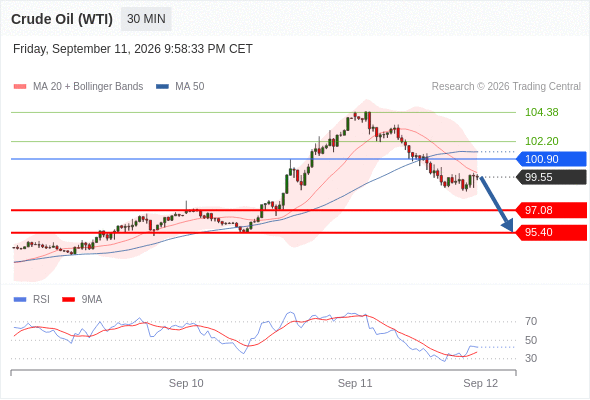Click the Sep 12 date axis label
This screenshot has height=400, width=590.
[481, 383]
